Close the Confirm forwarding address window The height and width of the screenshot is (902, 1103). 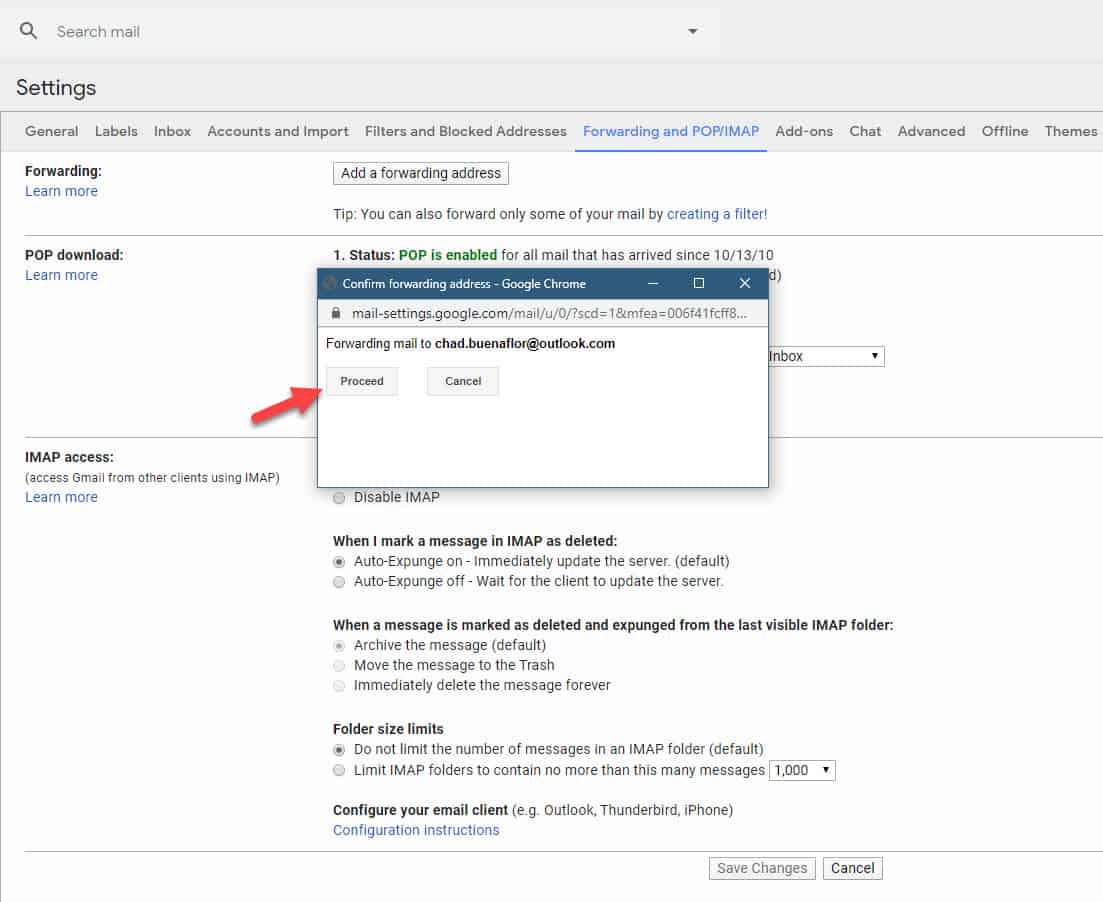744,283
